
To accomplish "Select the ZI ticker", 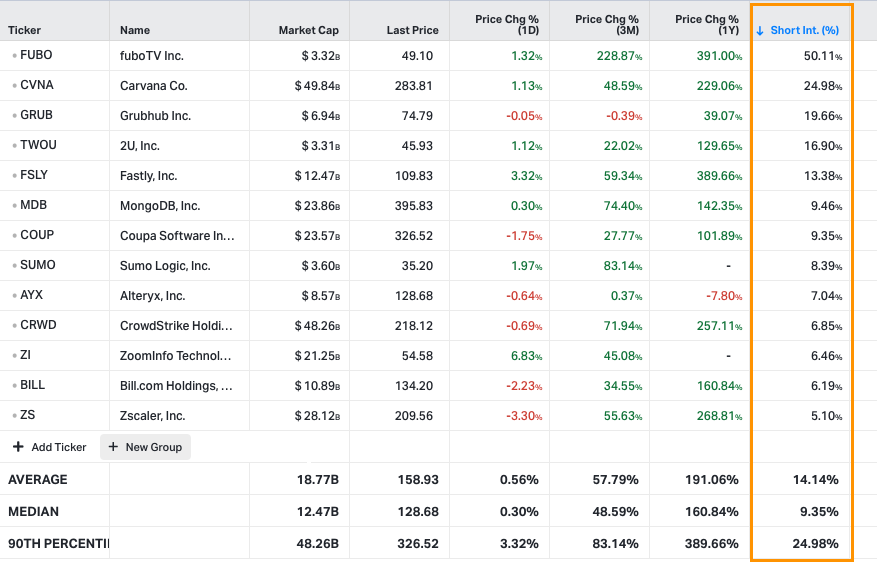I will coord(25,355).
